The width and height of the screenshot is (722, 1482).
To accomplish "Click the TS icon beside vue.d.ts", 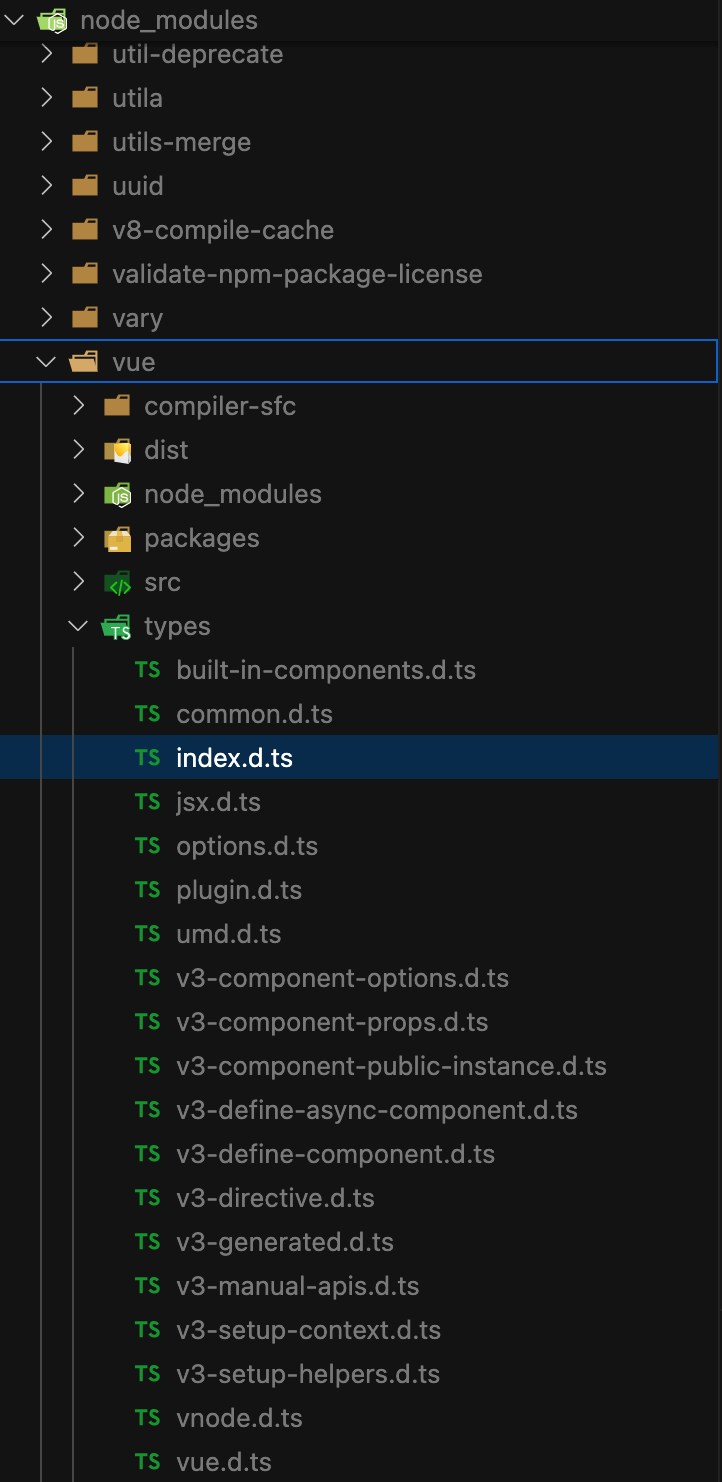I will [148, 1462].
